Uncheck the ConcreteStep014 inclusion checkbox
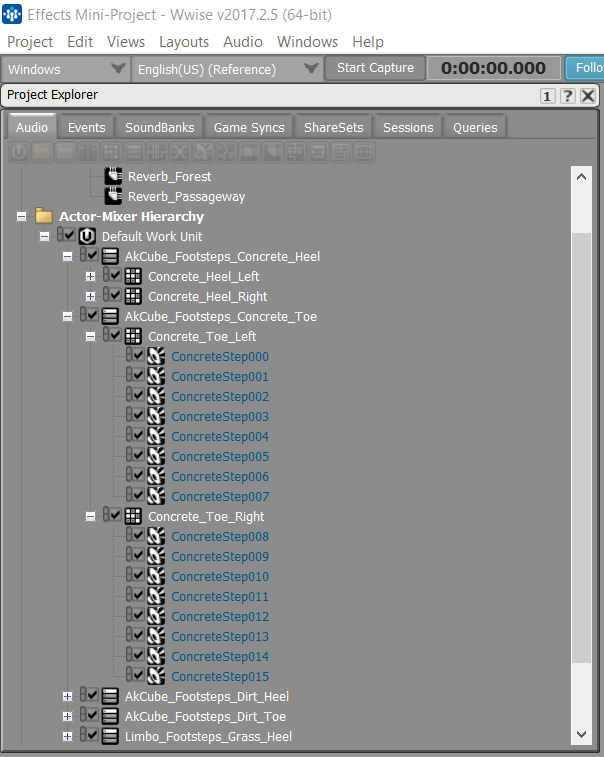 (139, 655)
